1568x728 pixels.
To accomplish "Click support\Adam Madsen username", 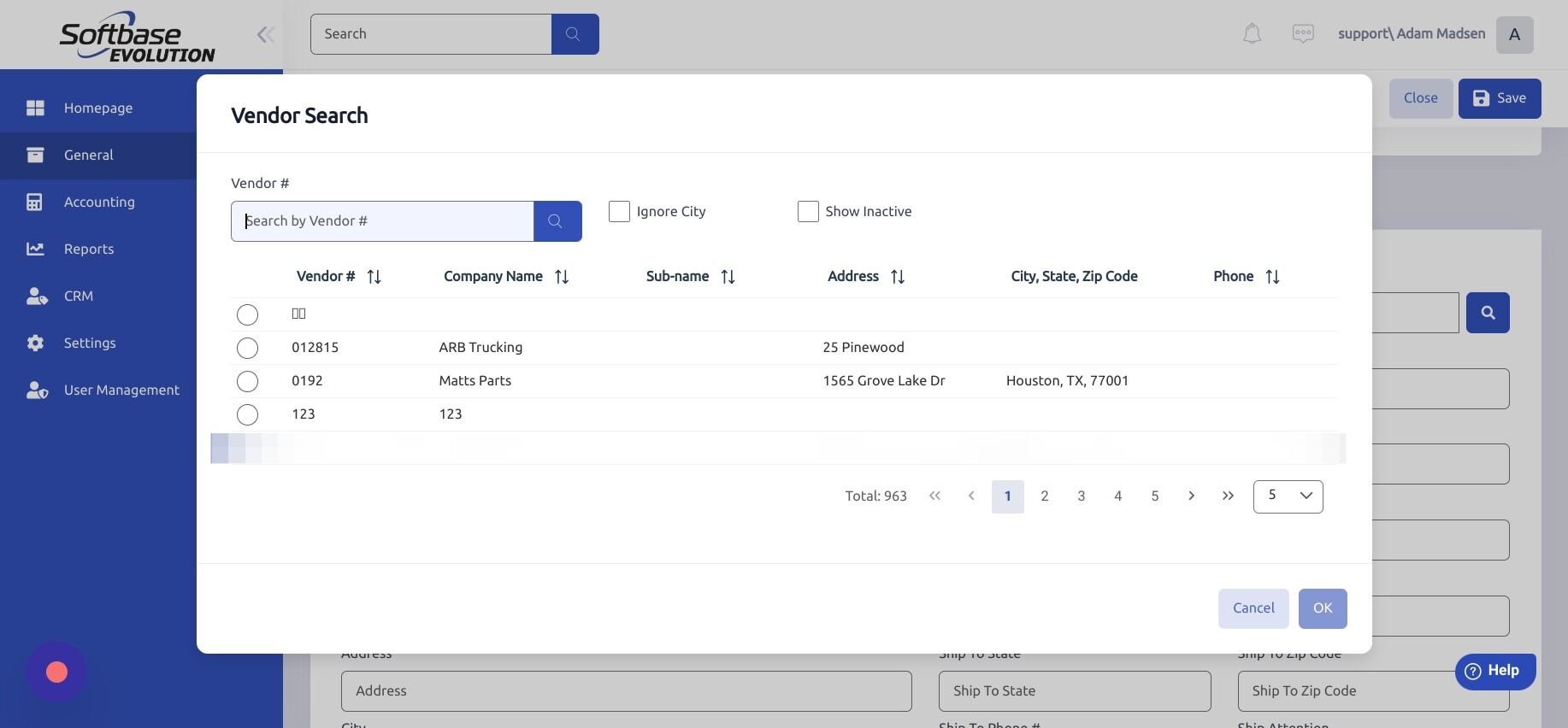I will click(1412, 34).
